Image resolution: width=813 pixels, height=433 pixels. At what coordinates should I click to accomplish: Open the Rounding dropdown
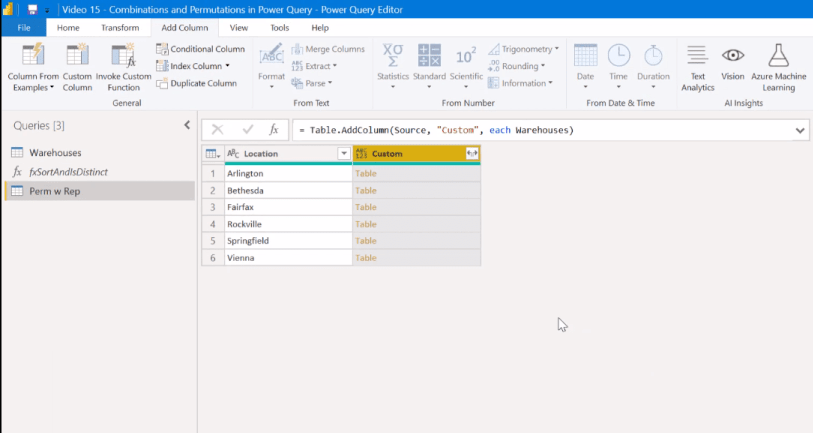pos(517,66)
